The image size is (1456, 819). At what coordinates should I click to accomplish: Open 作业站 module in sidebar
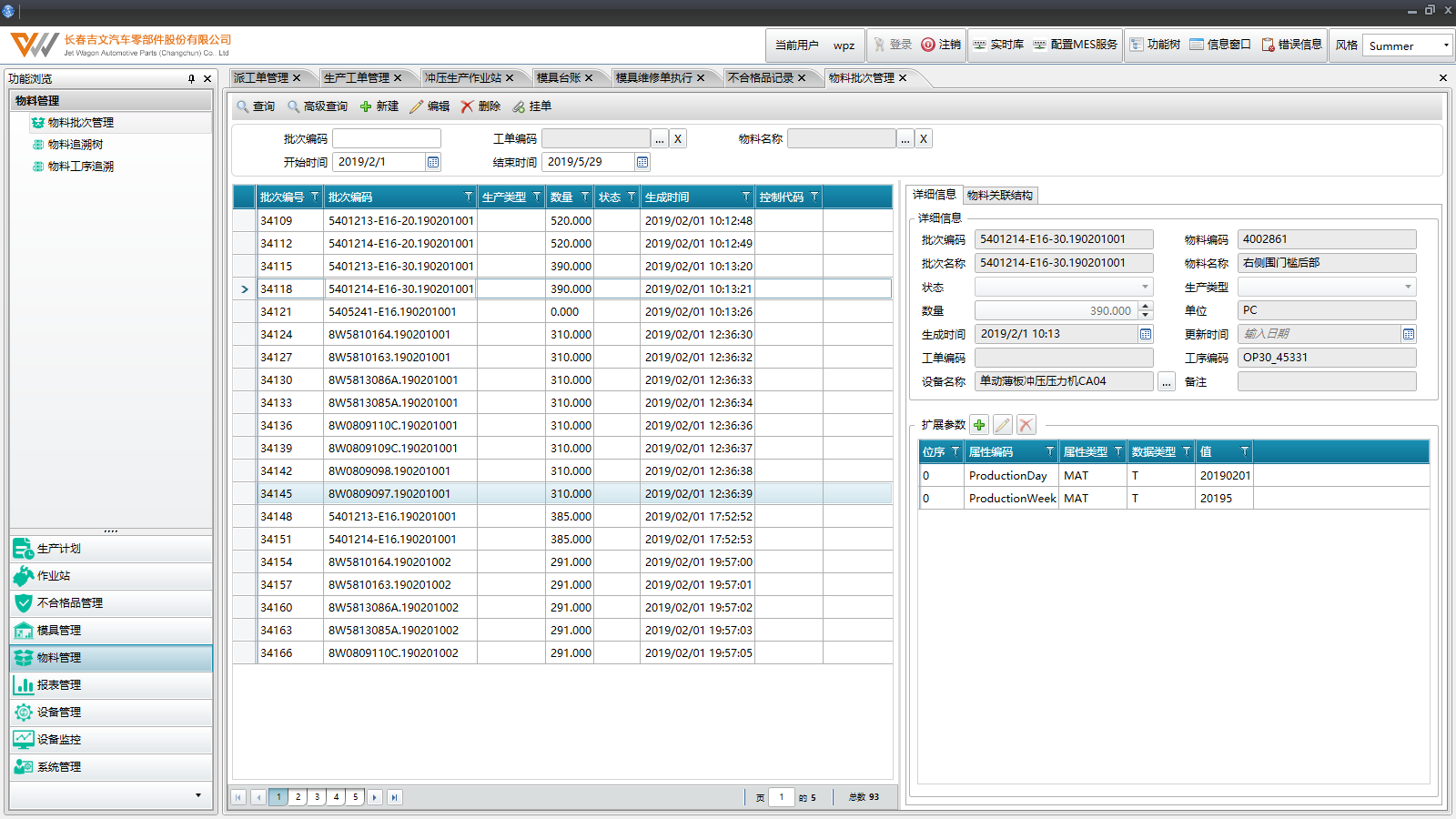click(111, 576)
